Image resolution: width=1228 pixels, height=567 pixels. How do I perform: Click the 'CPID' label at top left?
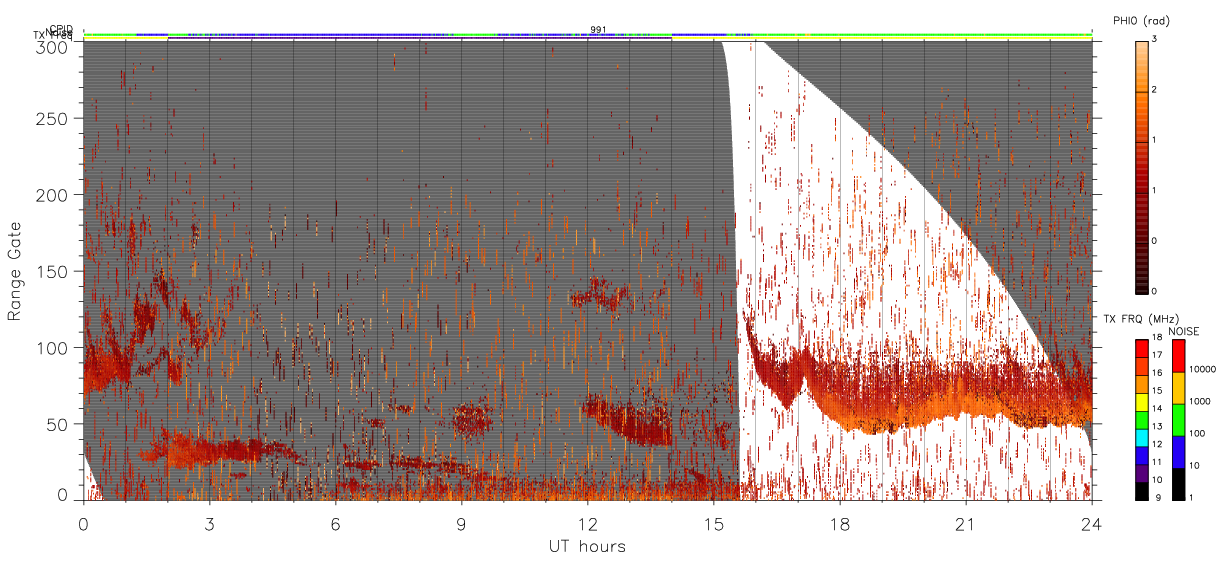pos(60,29)
